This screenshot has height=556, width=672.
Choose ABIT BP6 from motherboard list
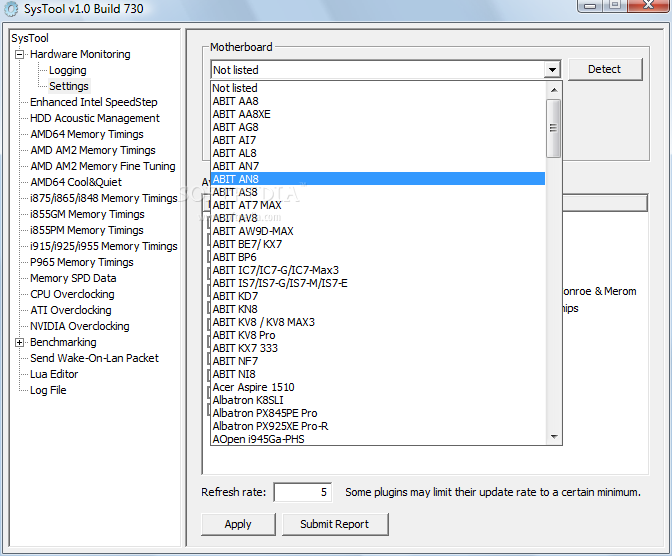coord(378,257)
